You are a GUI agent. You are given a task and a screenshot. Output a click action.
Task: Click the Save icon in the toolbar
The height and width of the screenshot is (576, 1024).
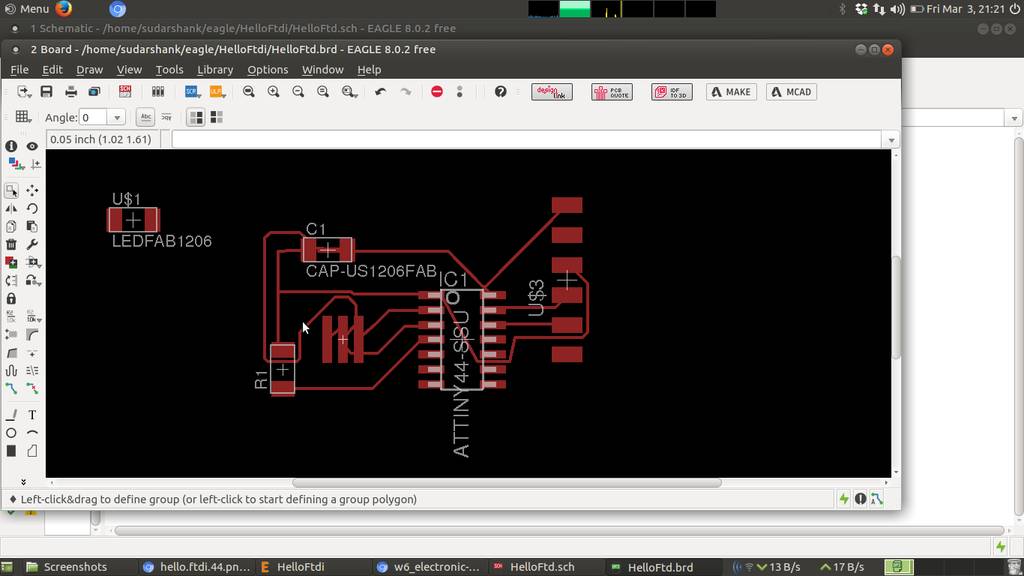(x=46, y=92)
